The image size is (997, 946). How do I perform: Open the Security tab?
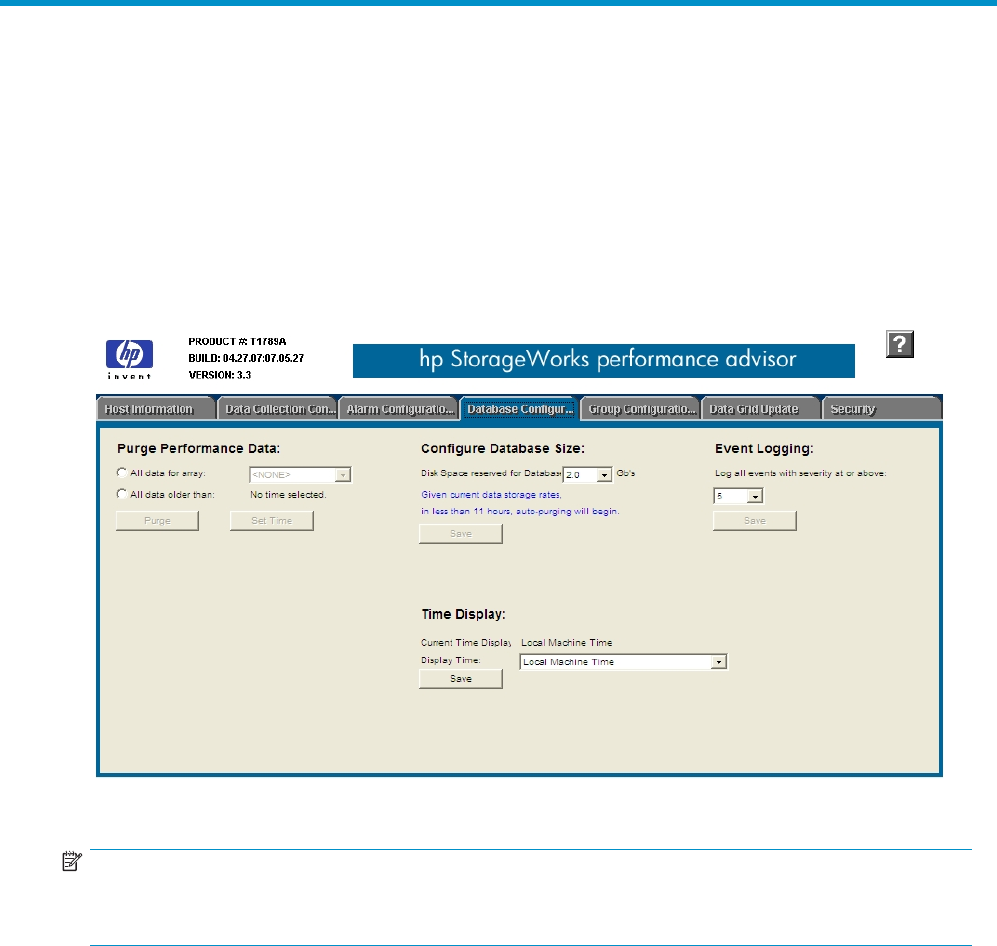click(x=882, y=409)
